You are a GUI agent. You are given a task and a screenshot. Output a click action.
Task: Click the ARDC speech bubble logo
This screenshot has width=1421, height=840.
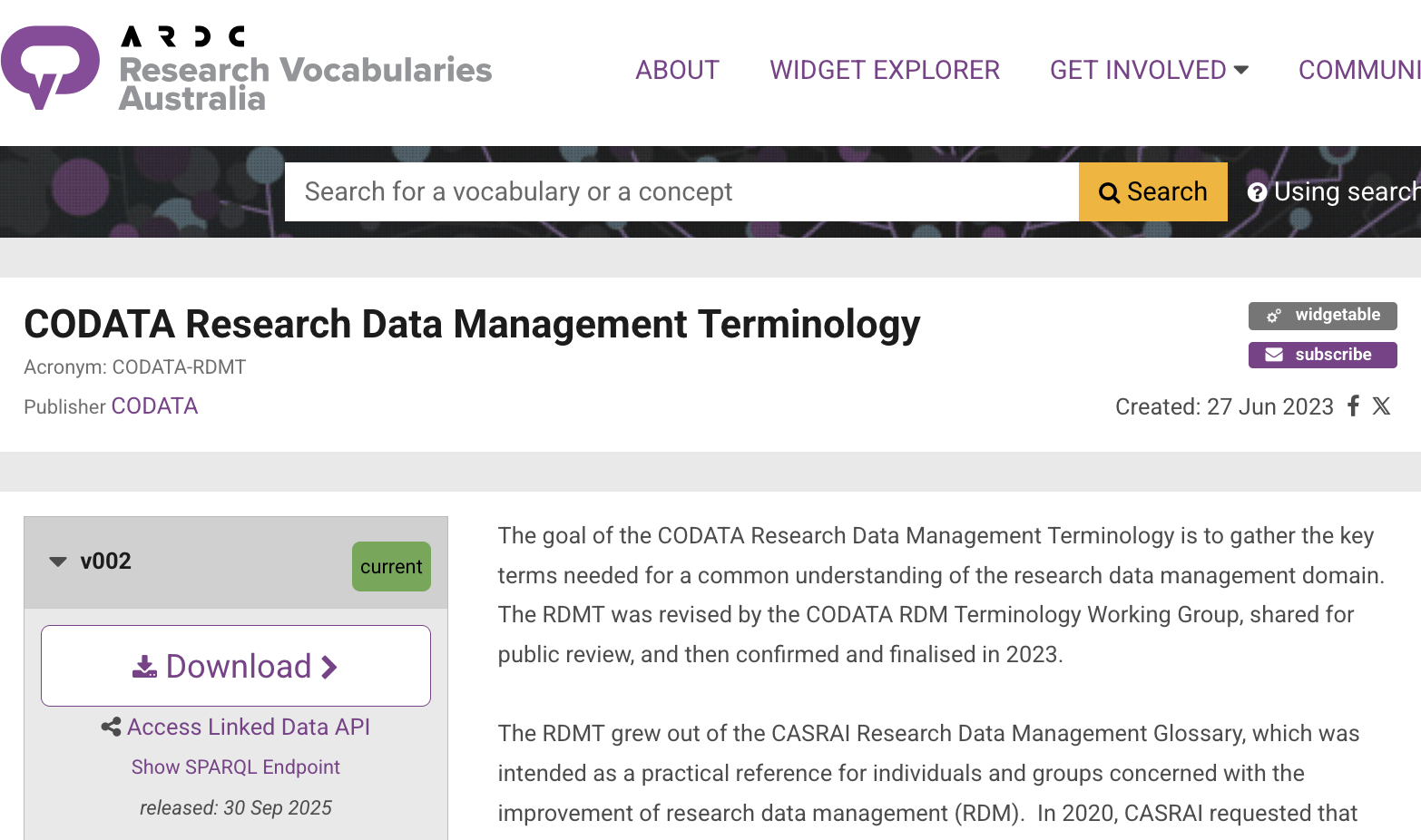point(50,65)
